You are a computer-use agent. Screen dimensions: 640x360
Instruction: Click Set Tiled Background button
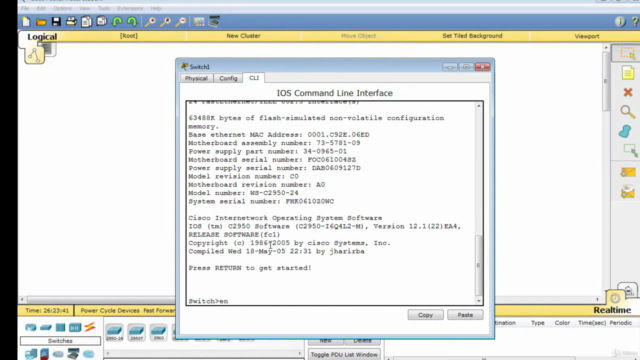coord(472,36)
